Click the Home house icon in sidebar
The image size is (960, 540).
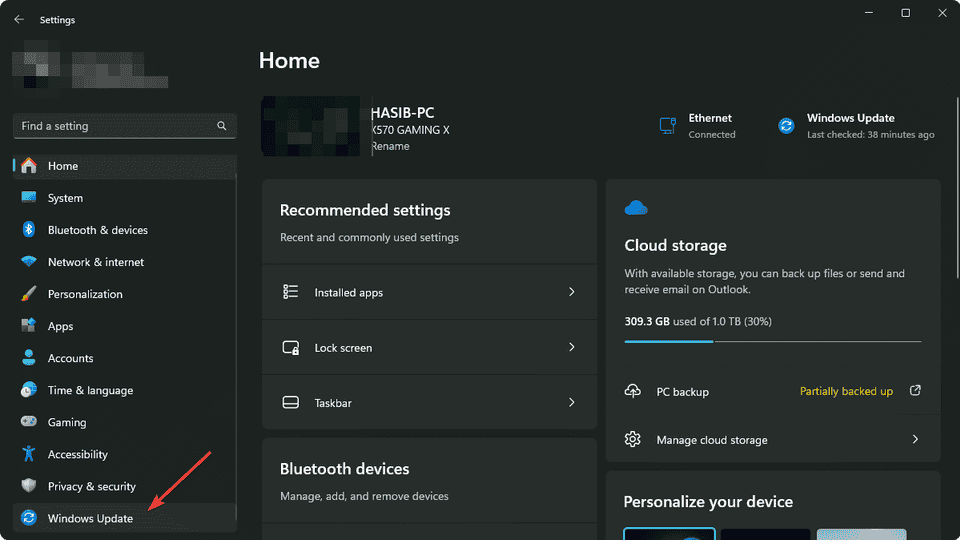29,165
